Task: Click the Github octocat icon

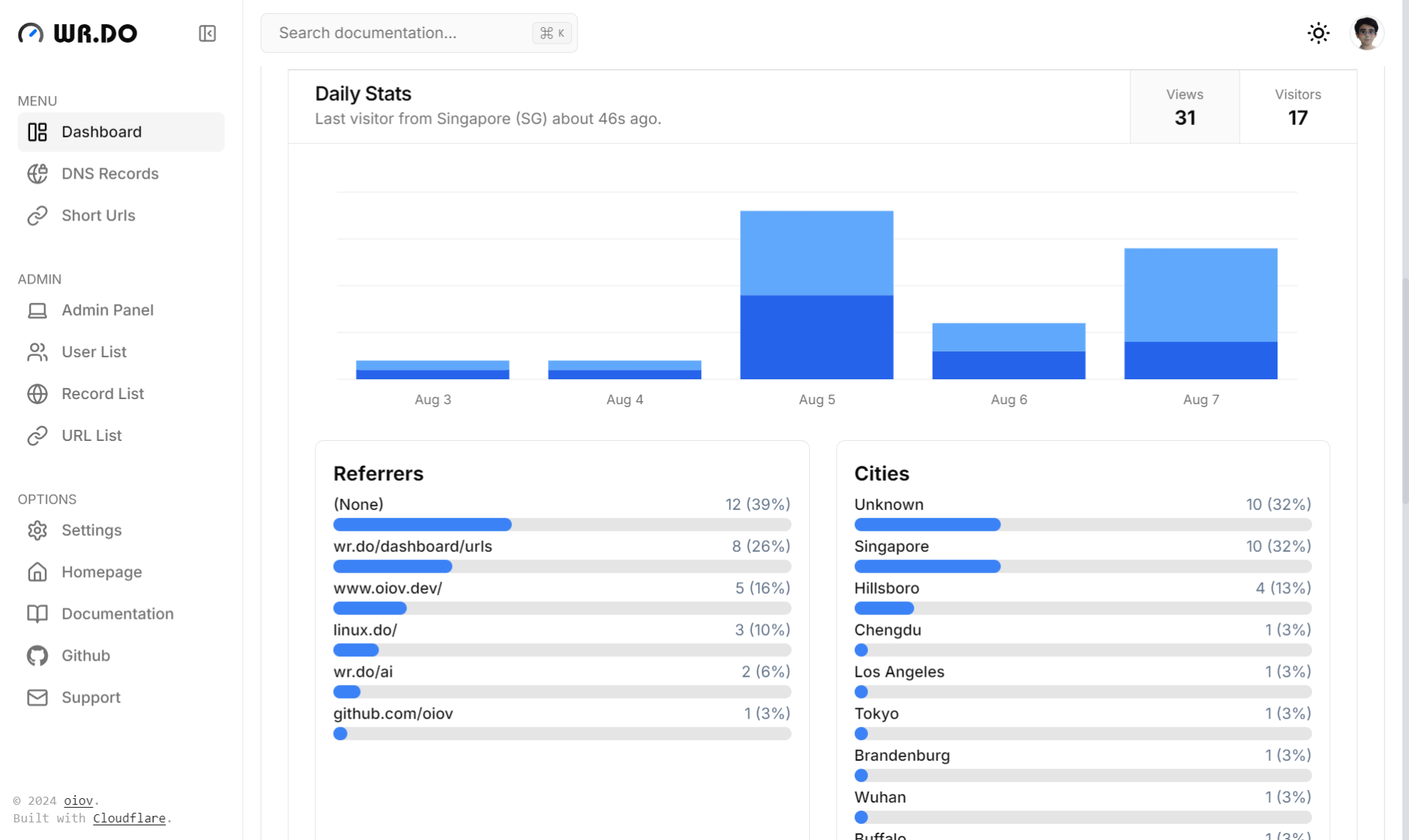Action: click(37, 656)
